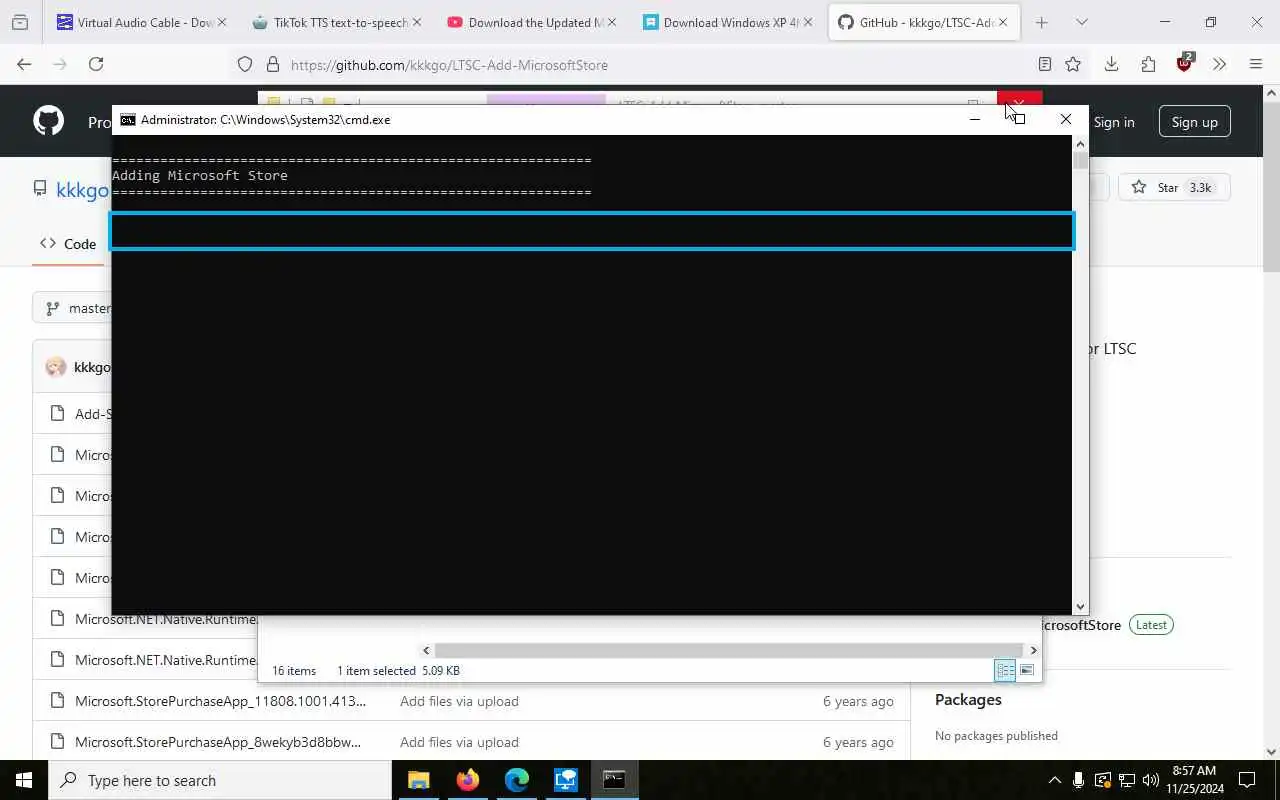Open the Firefox application menu
1280x800 pixels.
pyautogui.click(x=1256, y=64)
